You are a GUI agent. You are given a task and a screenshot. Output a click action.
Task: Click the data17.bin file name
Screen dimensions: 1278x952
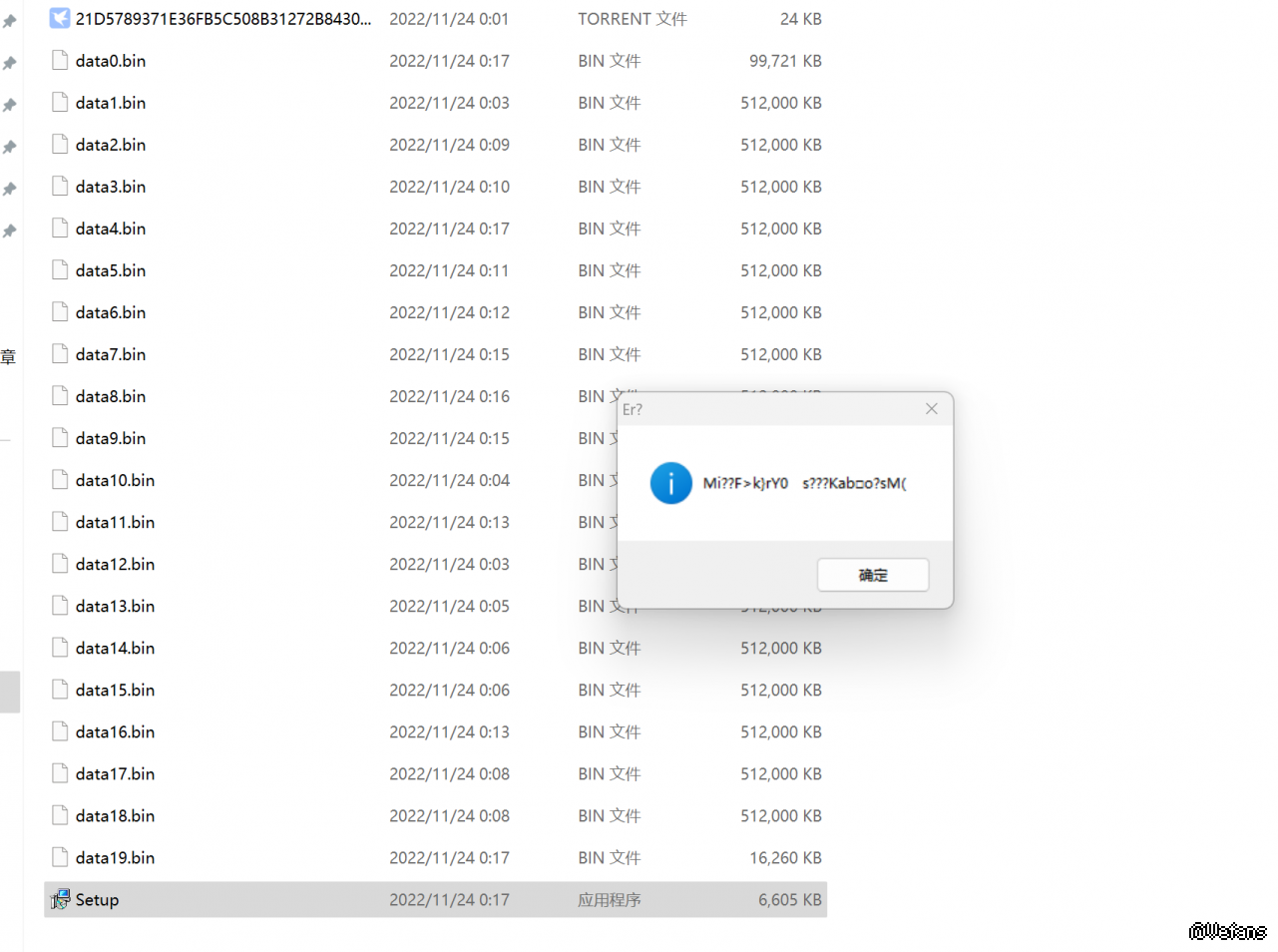(116, 773)
